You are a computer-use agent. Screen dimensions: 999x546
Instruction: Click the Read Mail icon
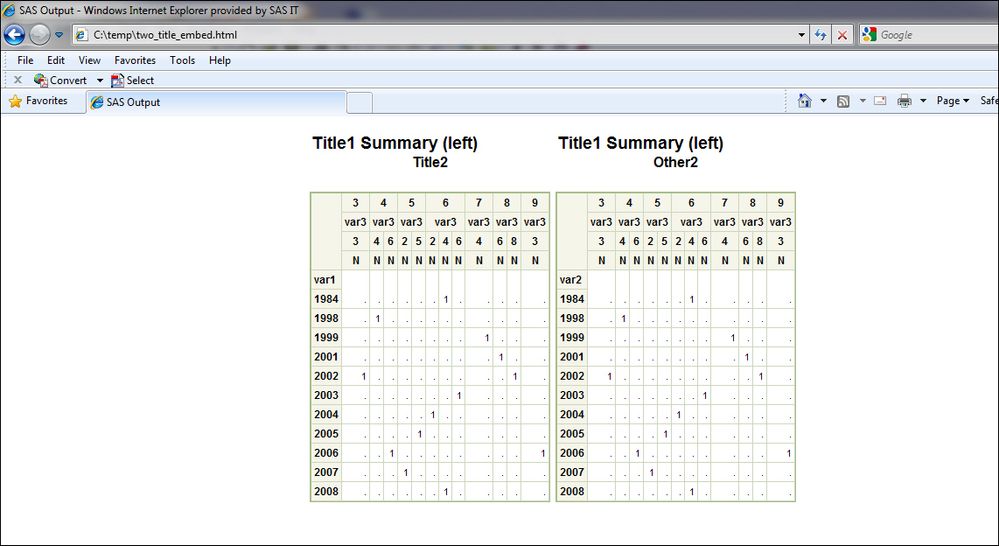880,101
